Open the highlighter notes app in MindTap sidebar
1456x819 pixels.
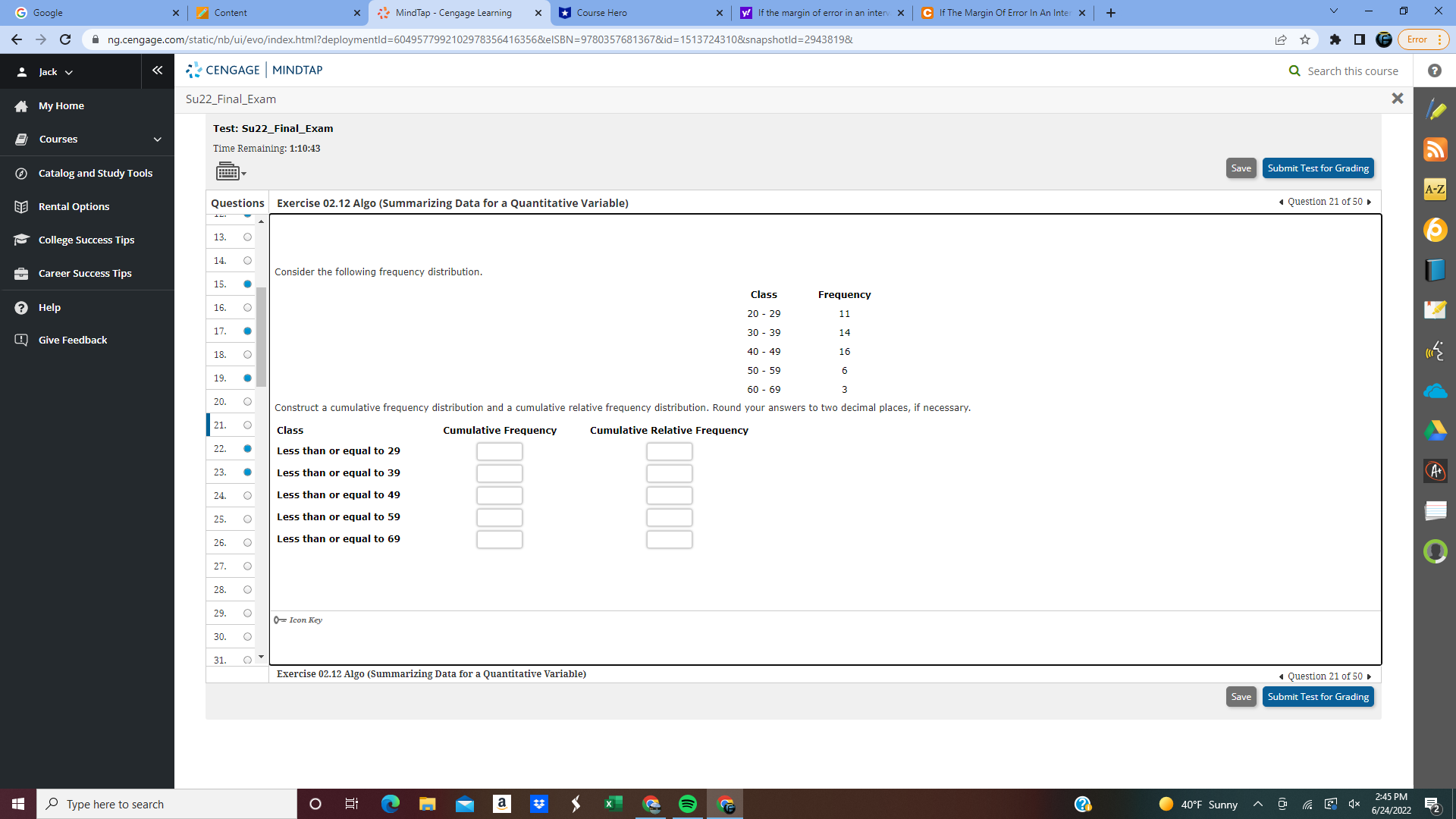[x=1436, y=109]
